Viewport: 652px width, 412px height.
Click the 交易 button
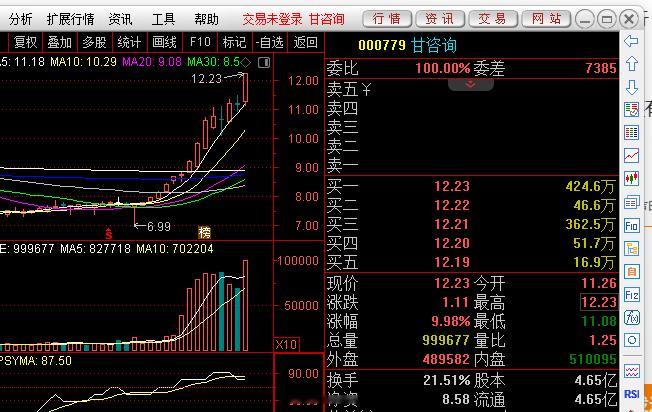tap(493, 19)
